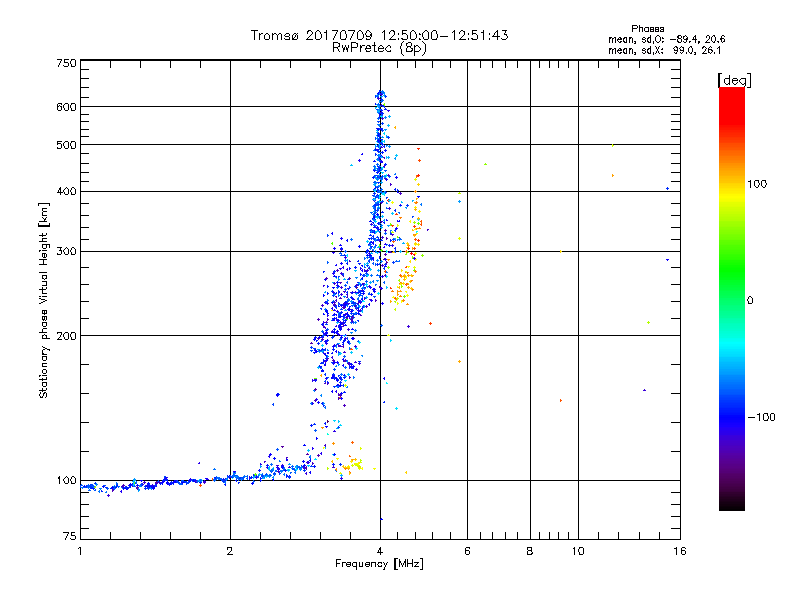
Task: Click the 'Phases' header text
Action: click(647, 29)
